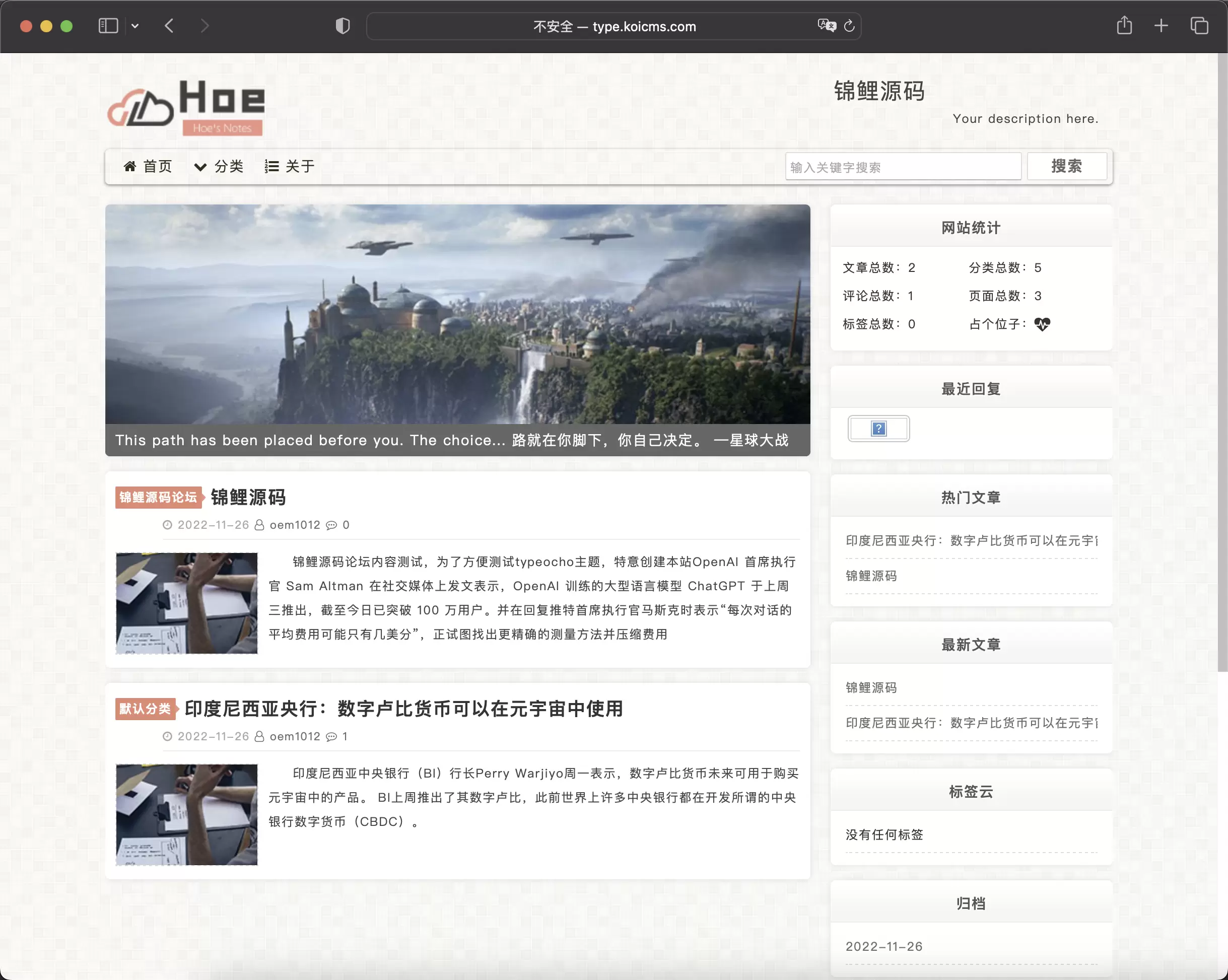Click the 没有任何标签 text in tag cloud
The width and height of the screenshot is (1228, 980).
point(884,834)
